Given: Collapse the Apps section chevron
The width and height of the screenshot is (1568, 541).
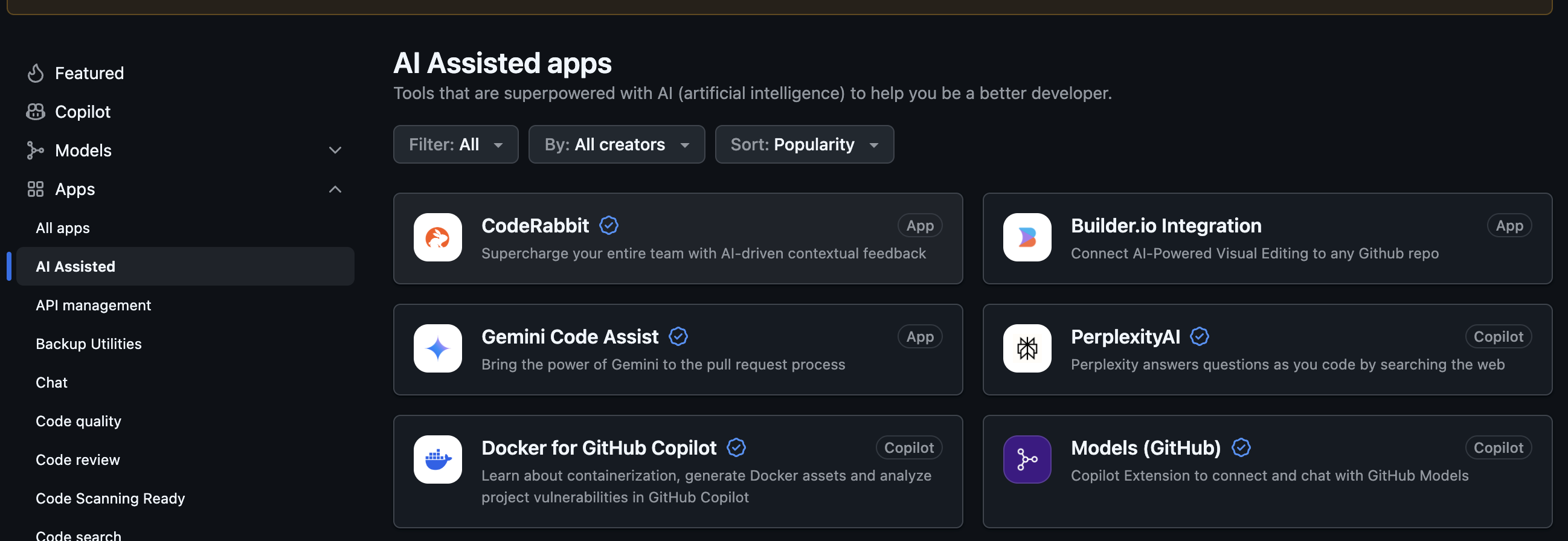Looking at the screenshot, I should pyautogui.click(x=335, y=189).
